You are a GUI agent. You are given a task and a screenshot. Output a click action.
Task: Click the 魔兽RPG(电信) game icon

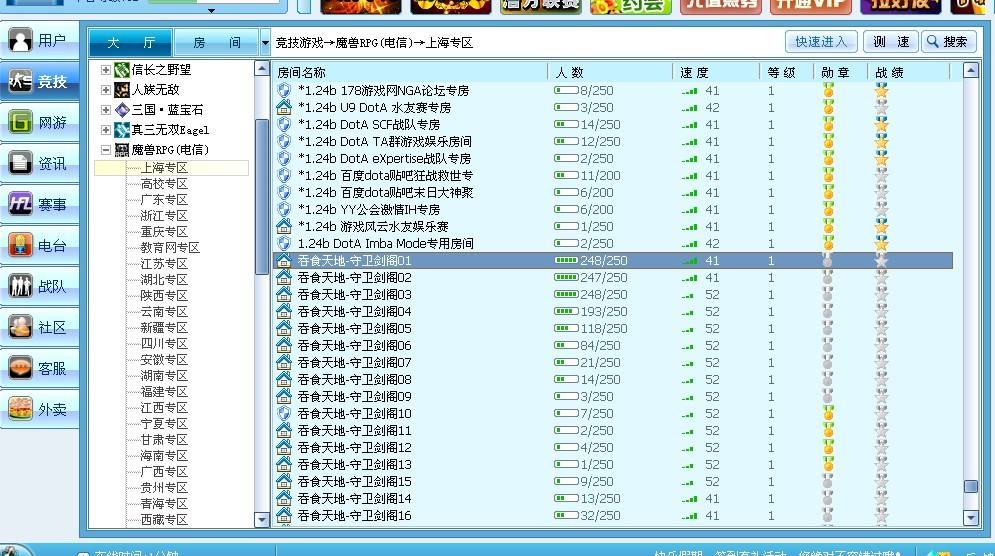pyautogui.click(x=122, y=150)
